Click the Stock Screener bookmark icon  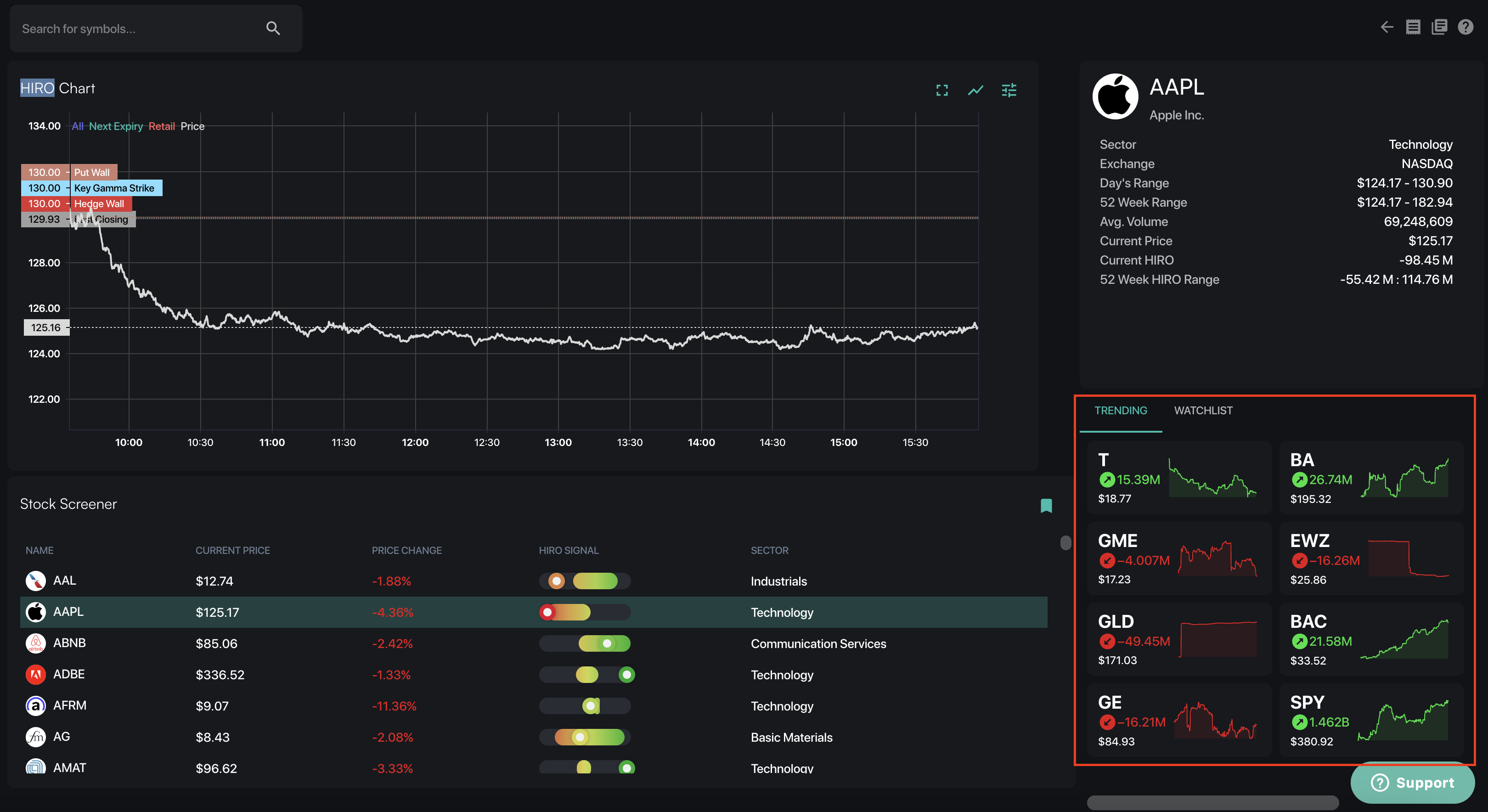click(x=1046, y=506)
